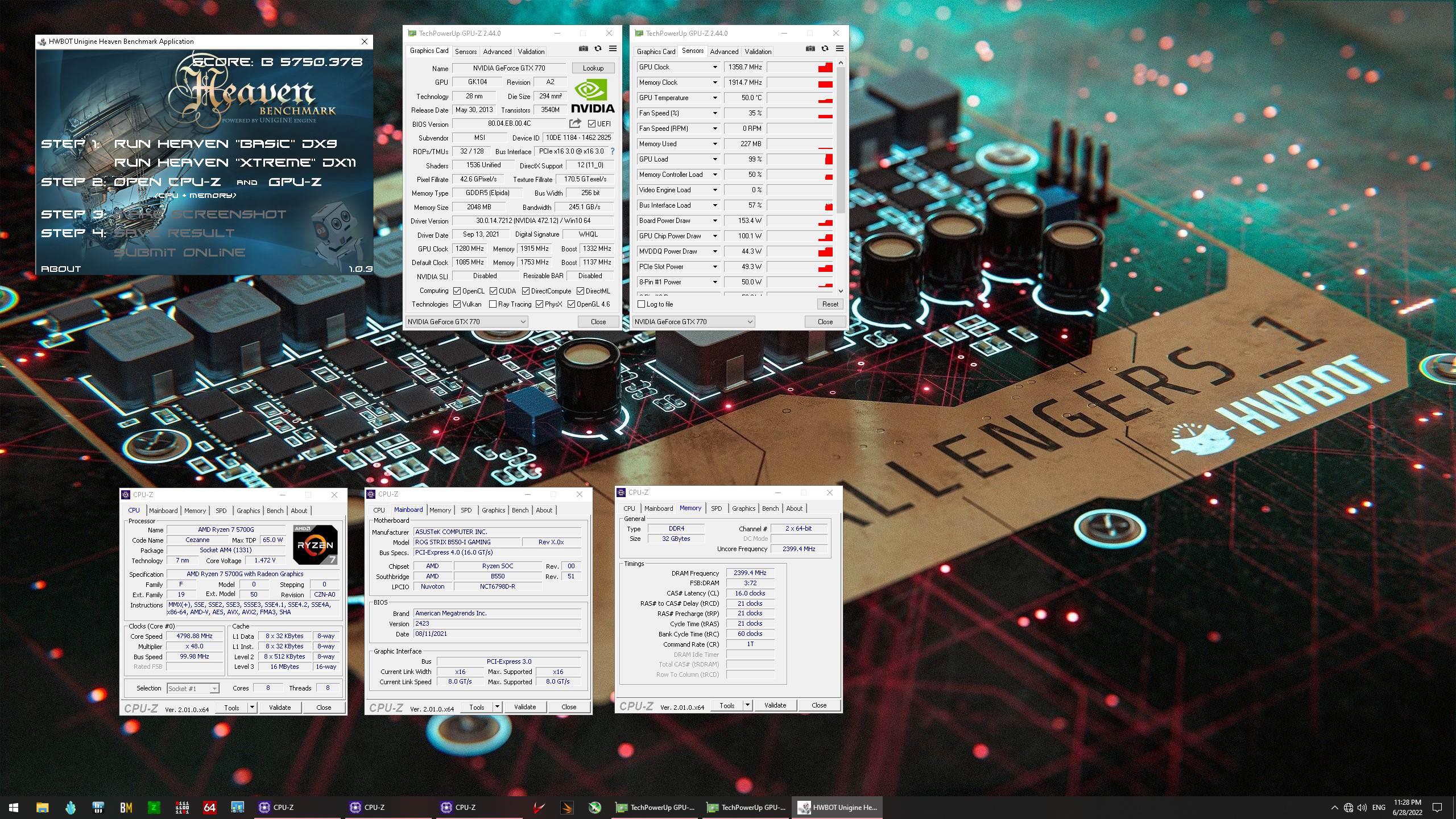Viewport: 1456px width, 819px height.
Task: Open the Socket #1 selection dropdown
Action: pos(193,688)
